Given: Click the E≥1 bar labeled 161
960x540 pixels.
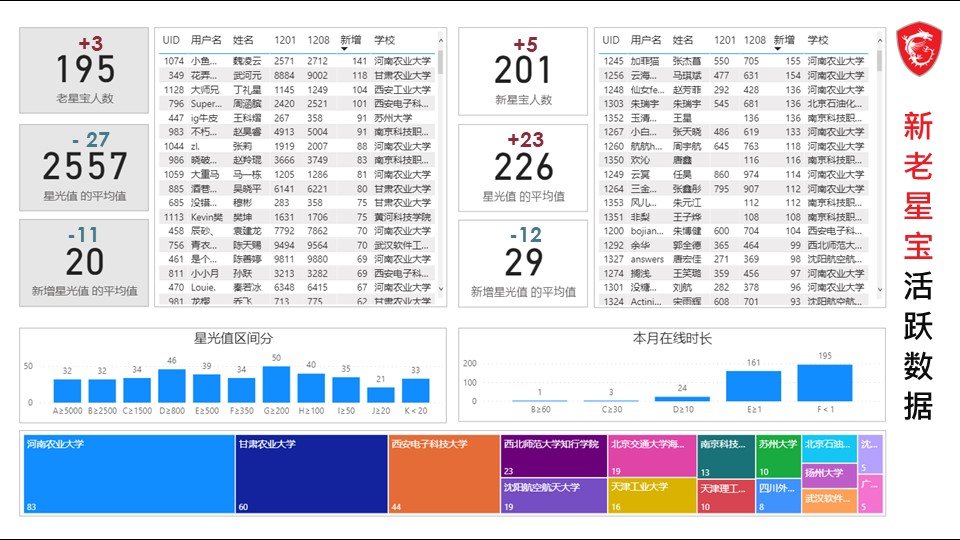Looking at the screenshot, I should (x=754, y=386).
